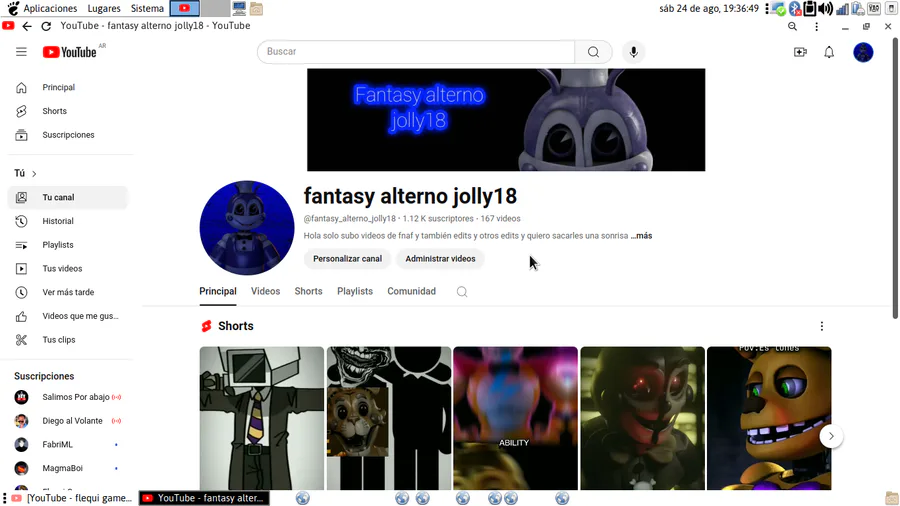Open Shorts section three-dot options
The height and width of the screenshot is (506, 900).
(821, 326)
